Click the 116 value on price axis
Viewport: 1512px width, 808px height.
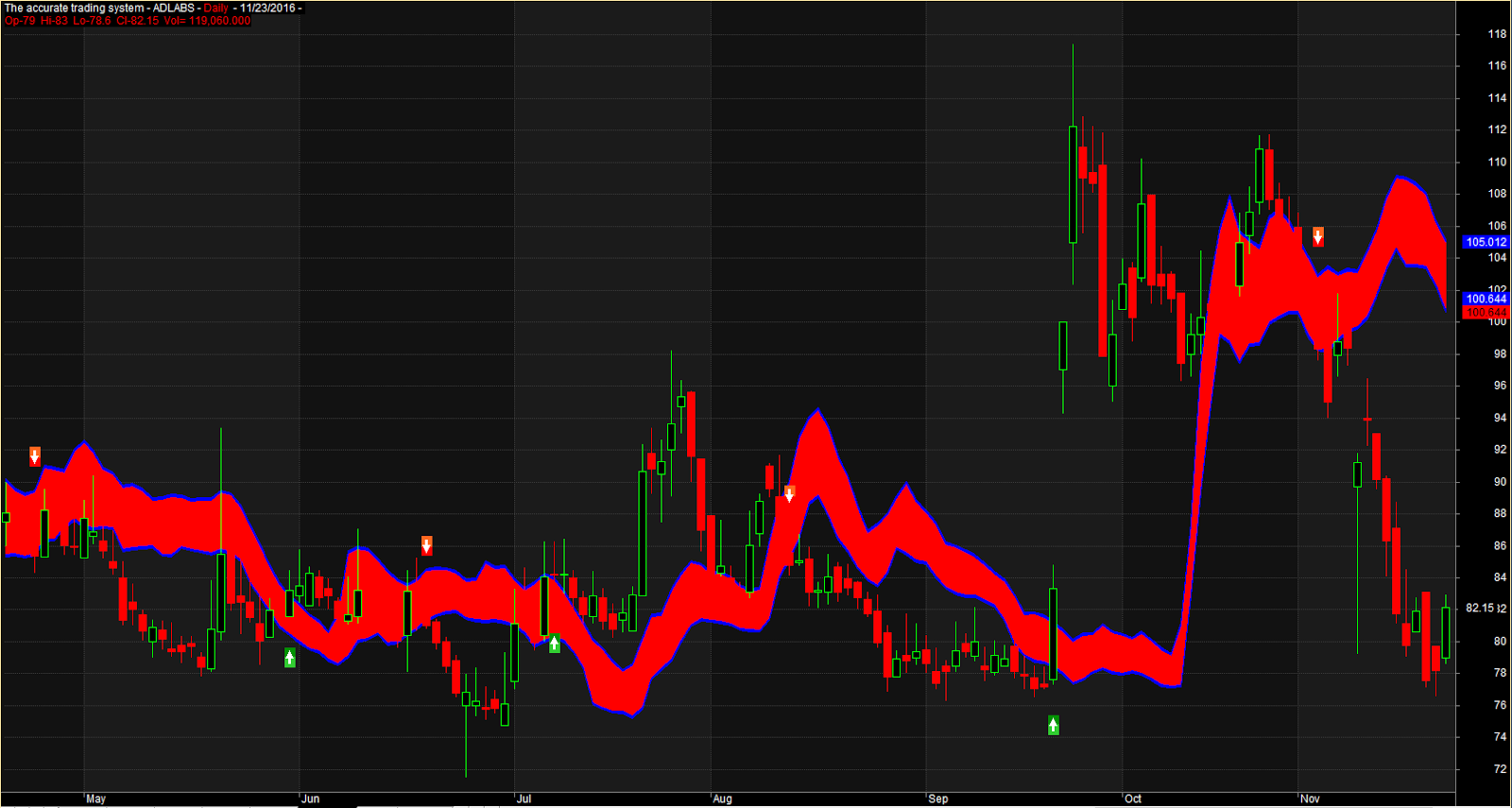click(1497, 66)
